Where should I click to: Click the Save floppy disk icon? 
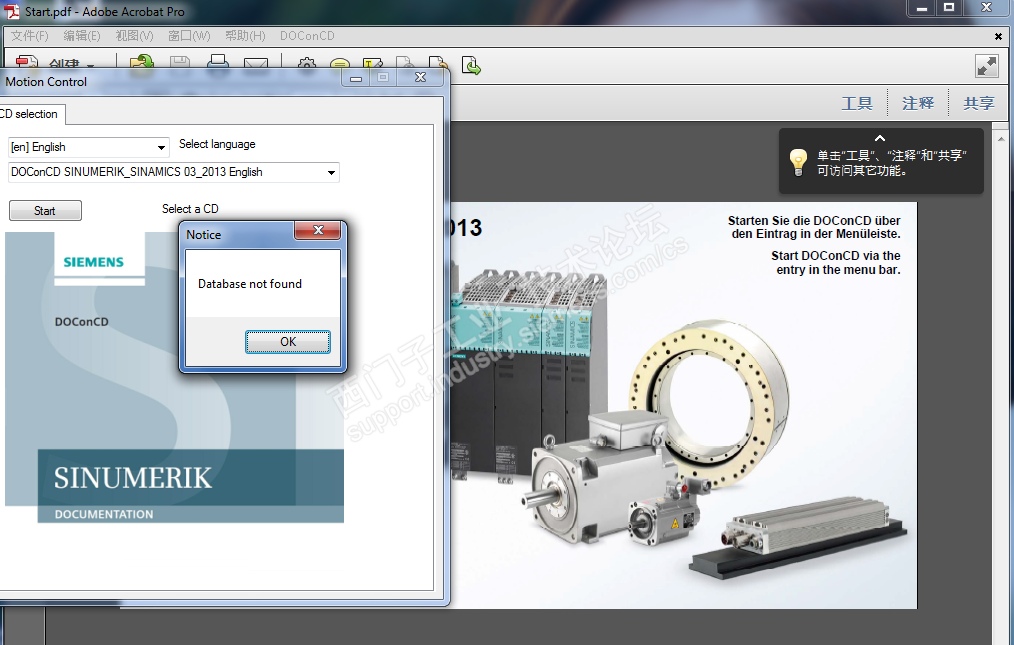(180, 62)
